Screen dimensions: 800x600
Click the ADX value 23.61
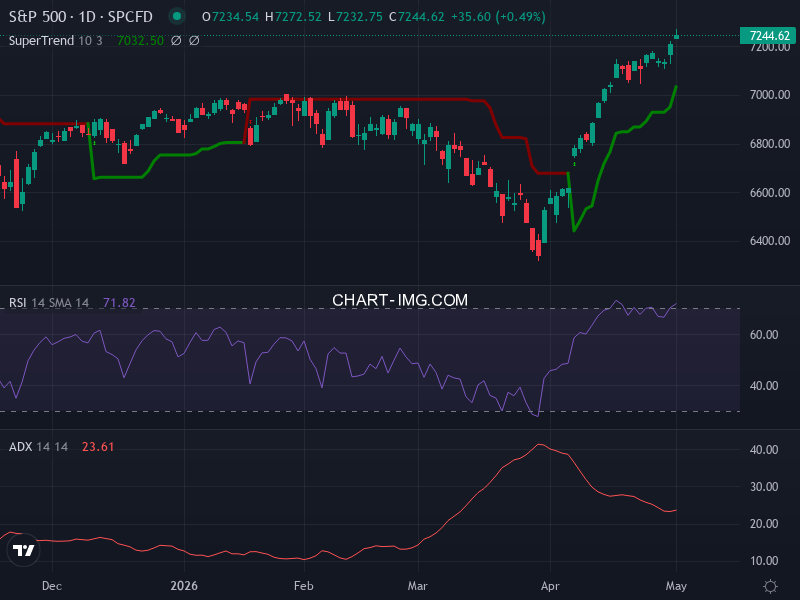tap(98, 446)
